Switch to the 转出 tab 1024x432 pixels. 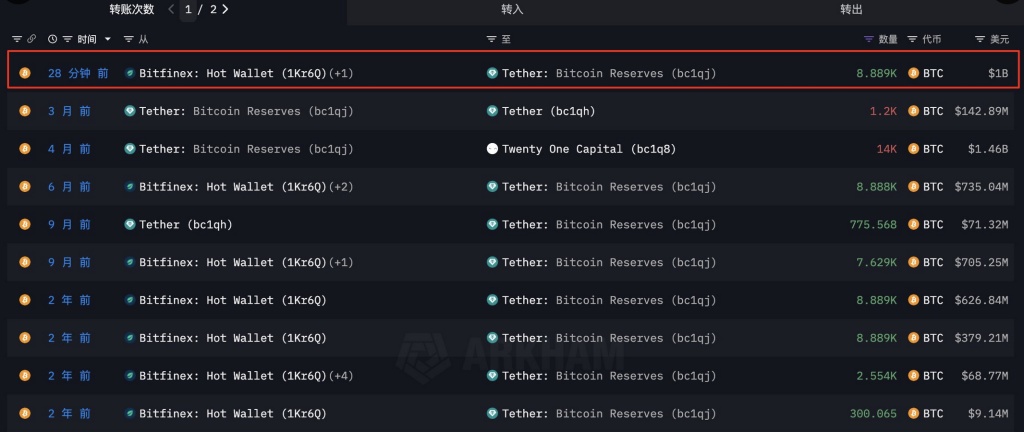click(x=851, y=10)
